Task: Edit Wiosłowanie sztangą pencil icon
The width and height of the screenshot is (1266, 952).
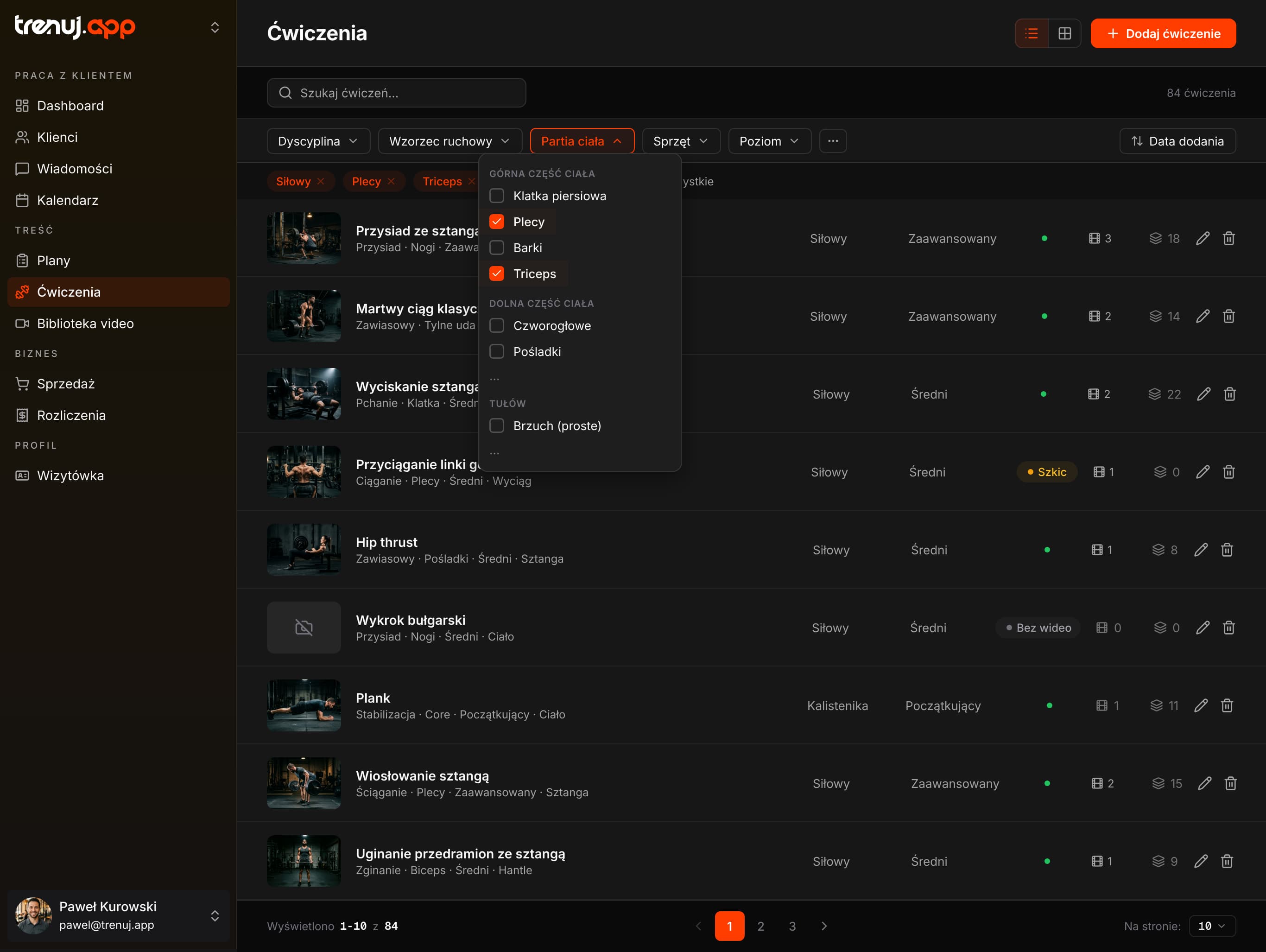Action: 1204,783
